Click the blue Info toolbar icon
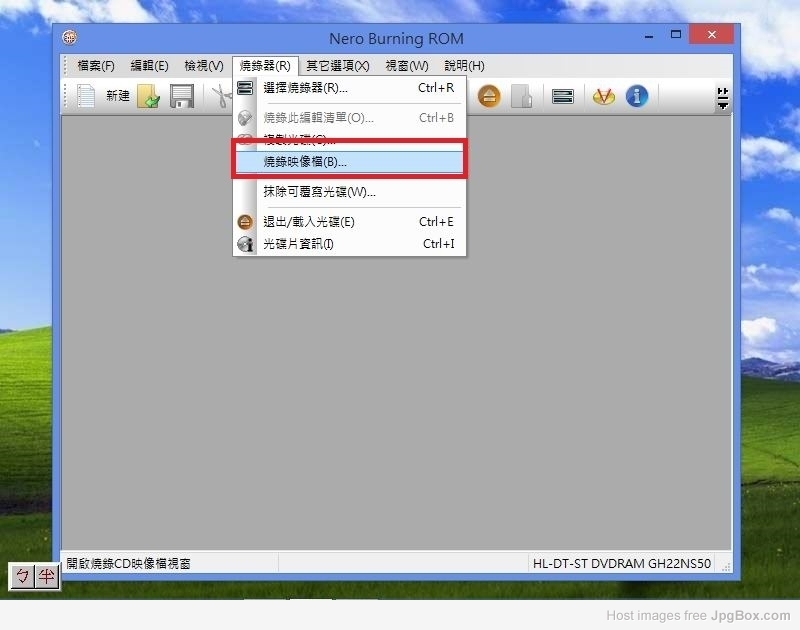The height and width of the screenshot is (630, 800). tap(637, 96)
